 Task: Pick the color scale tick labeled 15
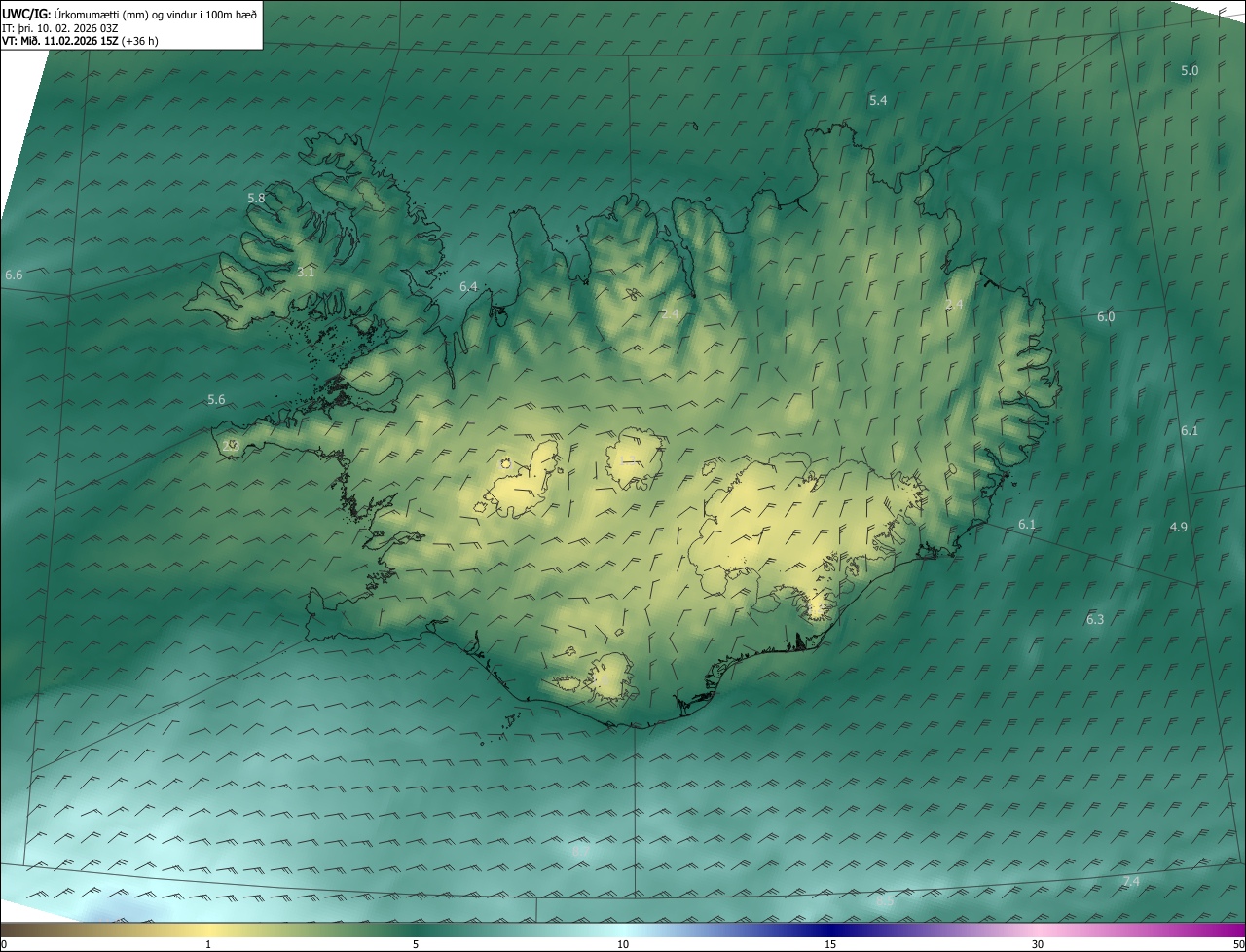830,944
